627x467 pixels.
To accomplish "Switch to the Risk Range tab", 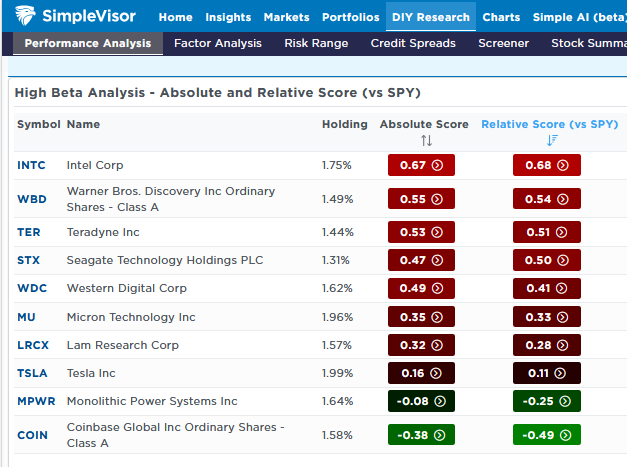I will pyautogui.click(x=316, y=43).
